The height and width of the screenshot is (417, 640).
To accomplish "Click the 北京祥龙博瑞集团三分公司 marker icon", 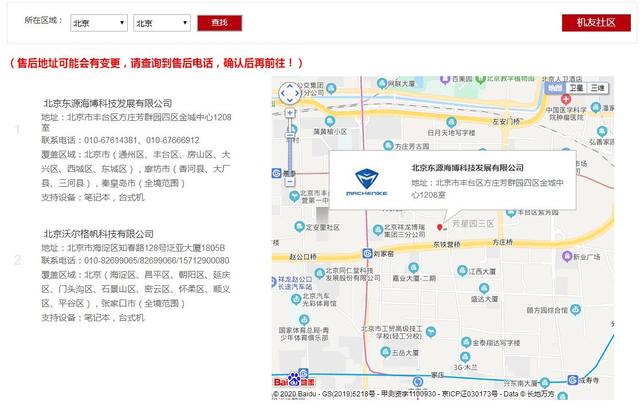I will coord(378,230).
